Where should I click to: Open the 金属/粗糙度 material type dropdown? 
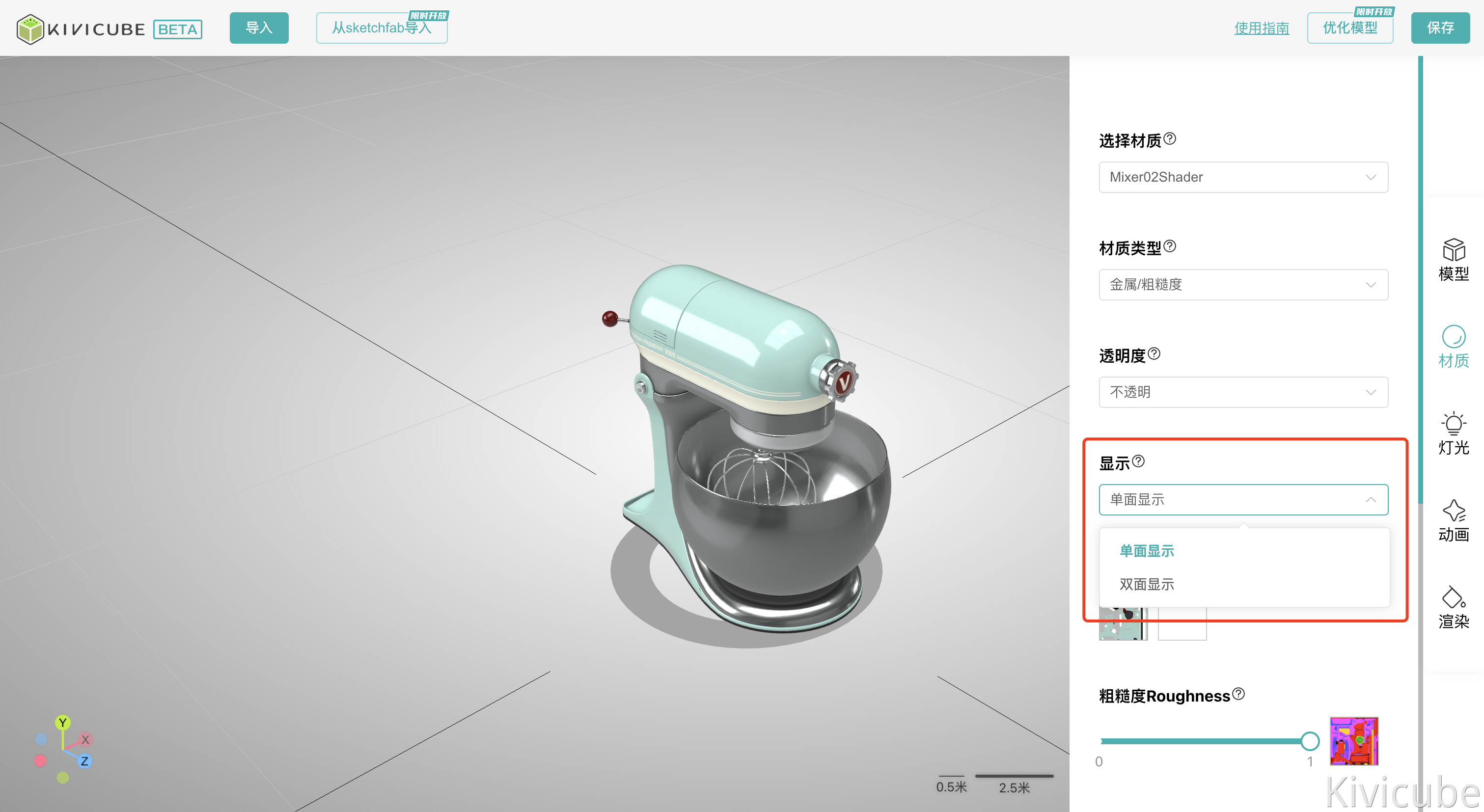point(1243,284)
